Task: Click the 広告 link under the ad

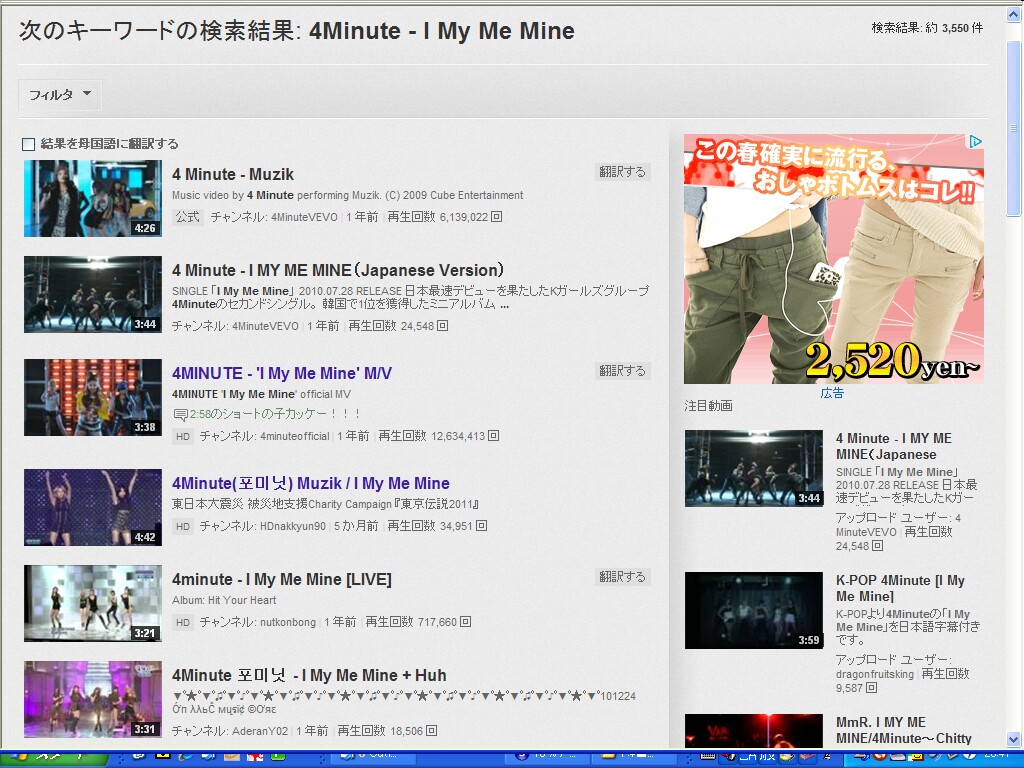Action: pos(832,393)
